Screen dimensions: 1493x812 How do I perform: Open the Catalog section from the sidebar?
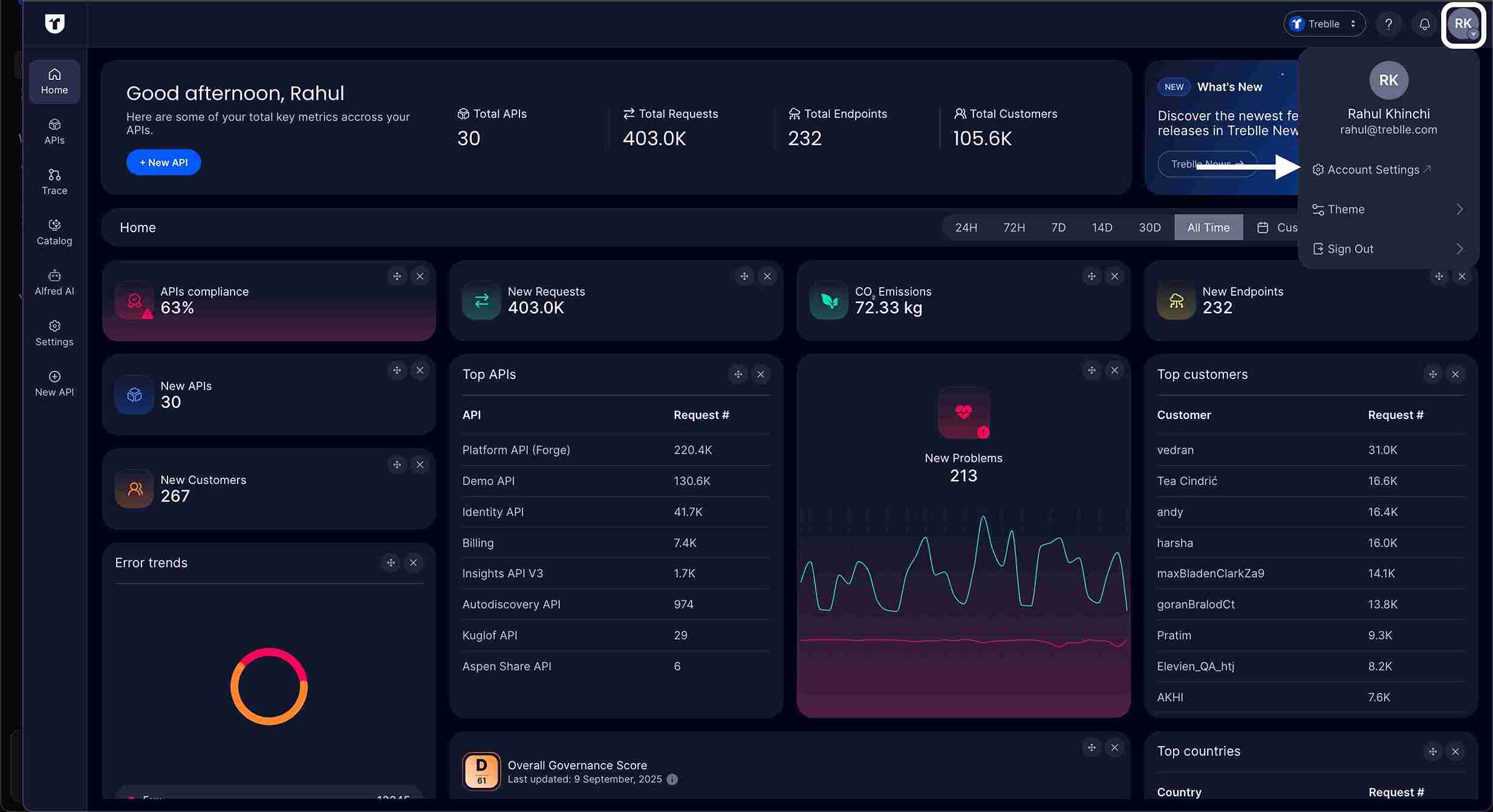54,232
